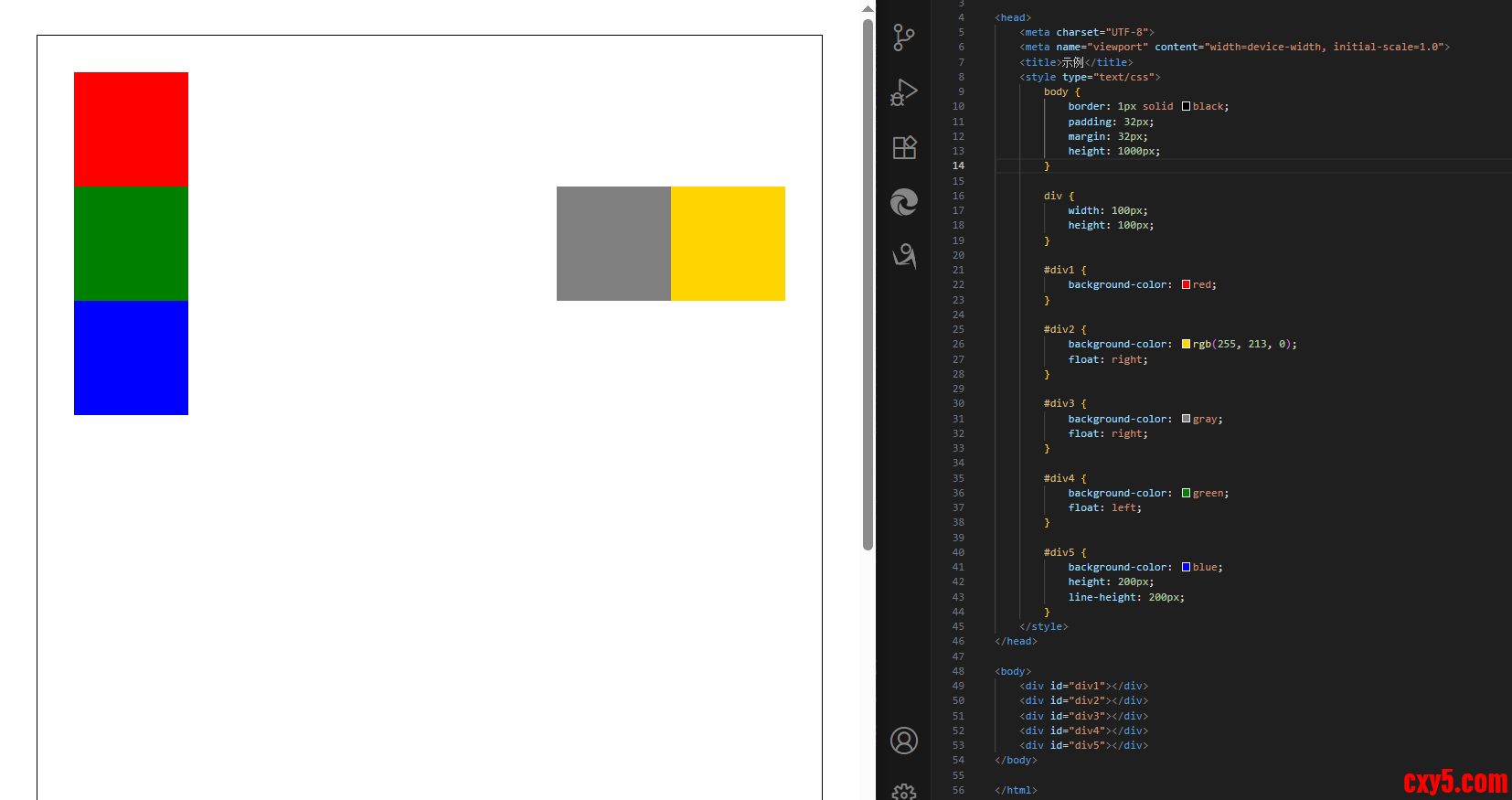Click the red square in the preview
The width and height of the screenshot is (1512, 800).
coord(131,129)
